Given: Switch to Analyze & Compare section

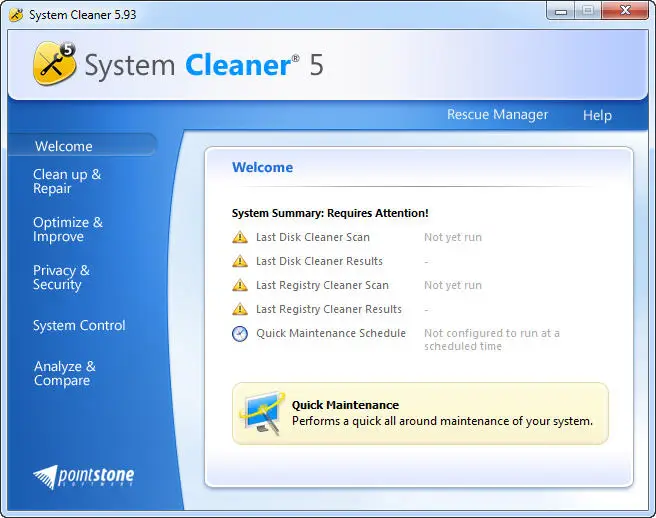Looking at the screenshot, I should pos(65,373).
